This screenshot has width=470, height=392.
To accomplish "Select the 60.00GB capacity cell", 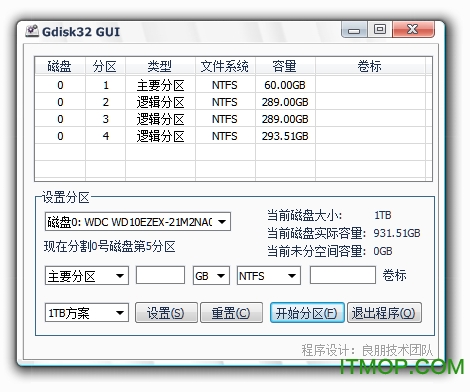I will (x=285, y=85).
